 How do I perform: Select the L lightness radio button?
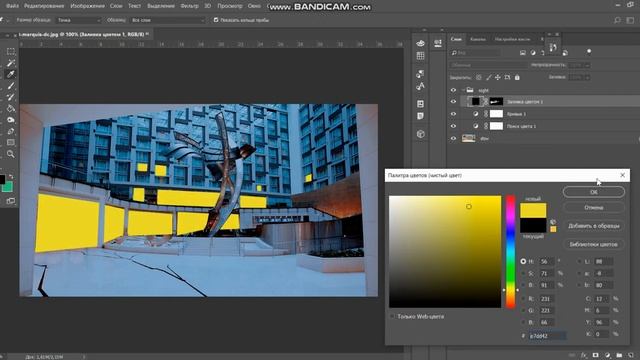pos(580,261)
